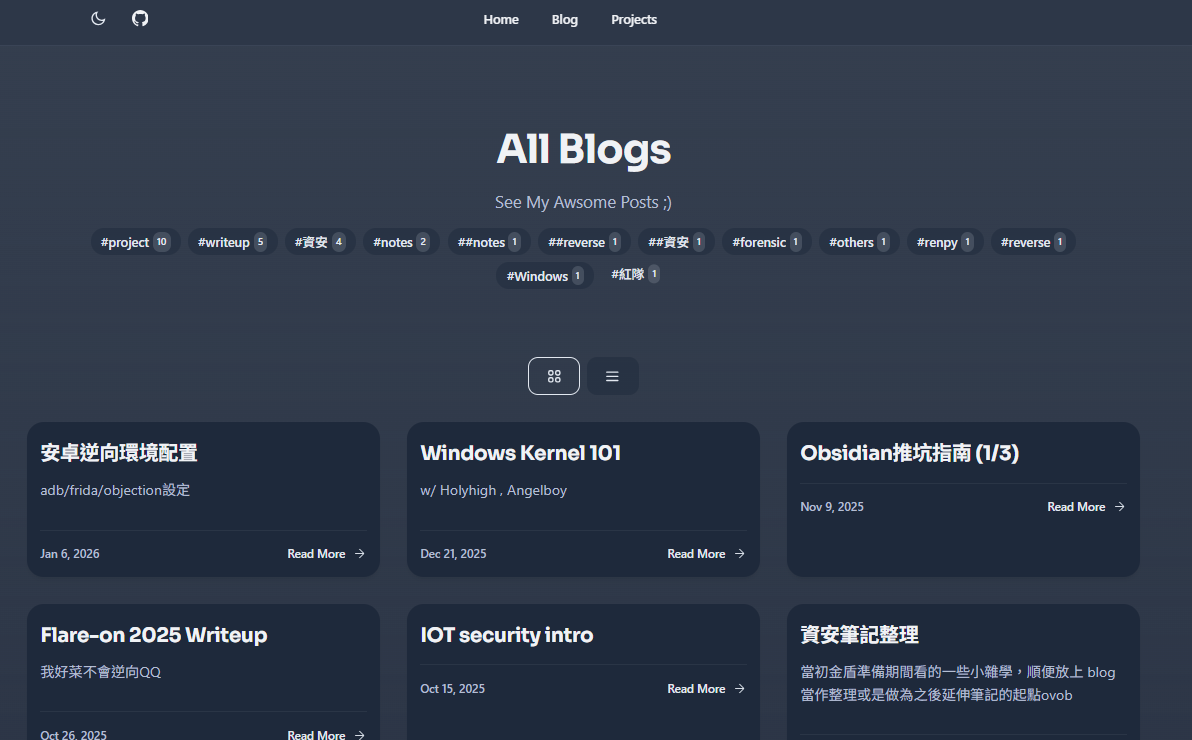Screen dimensions: 1192x740
Task: Switch to list view layout
Action: [x=612, y=376]
